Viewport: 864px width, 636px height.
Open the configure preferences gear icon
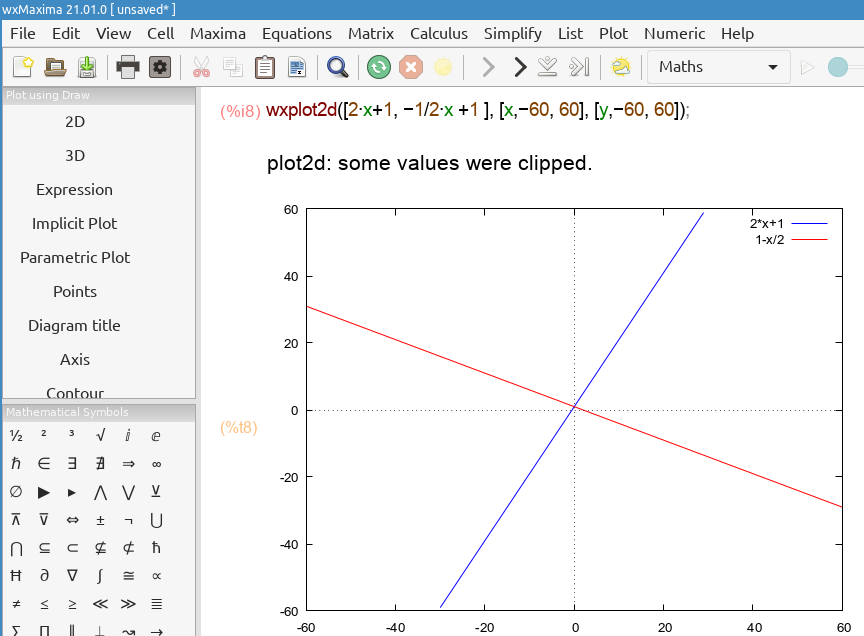click(x=160, y=67)
